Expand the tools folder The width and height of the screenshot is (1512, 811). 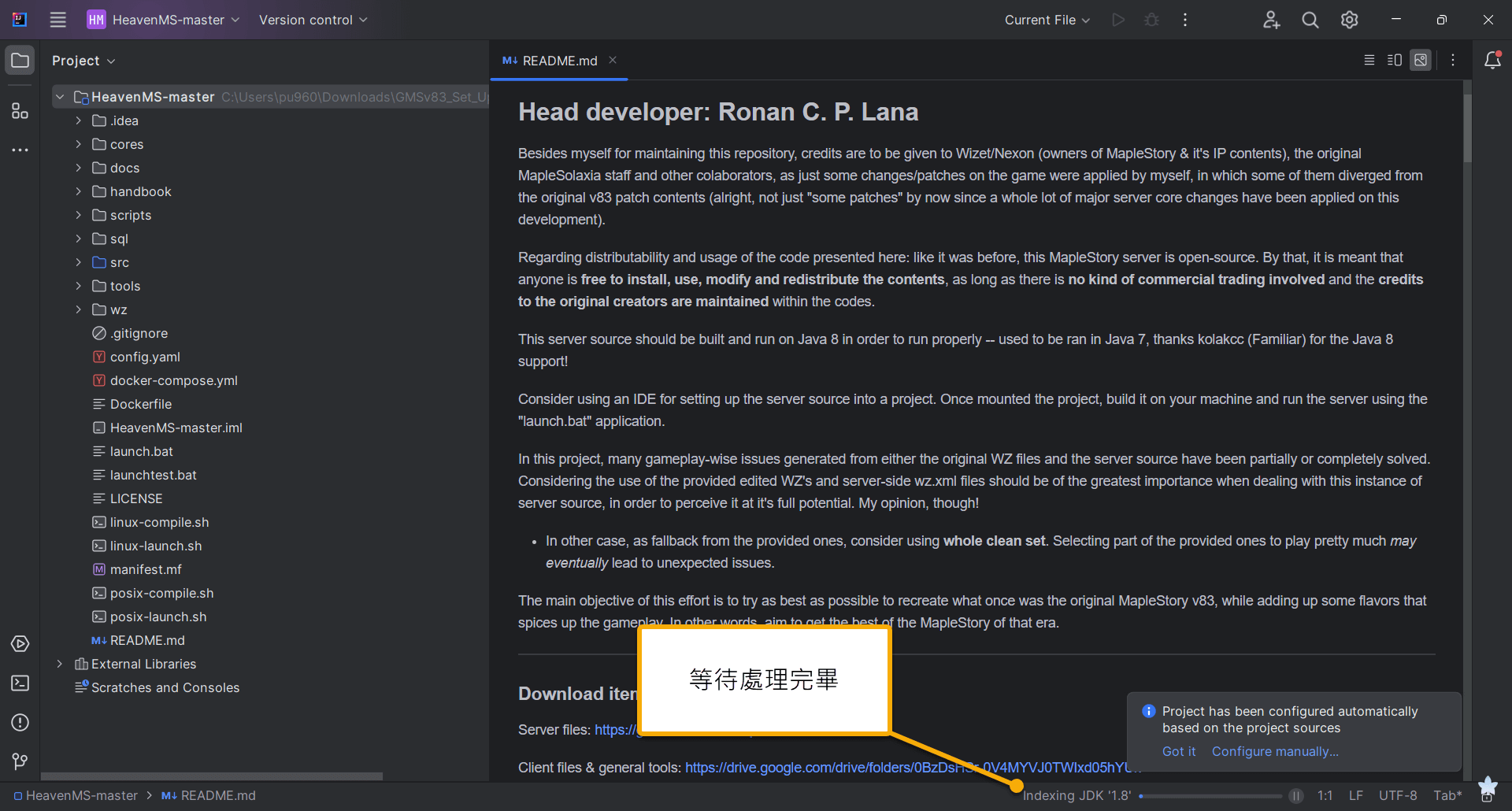click(x=78, y=286)
